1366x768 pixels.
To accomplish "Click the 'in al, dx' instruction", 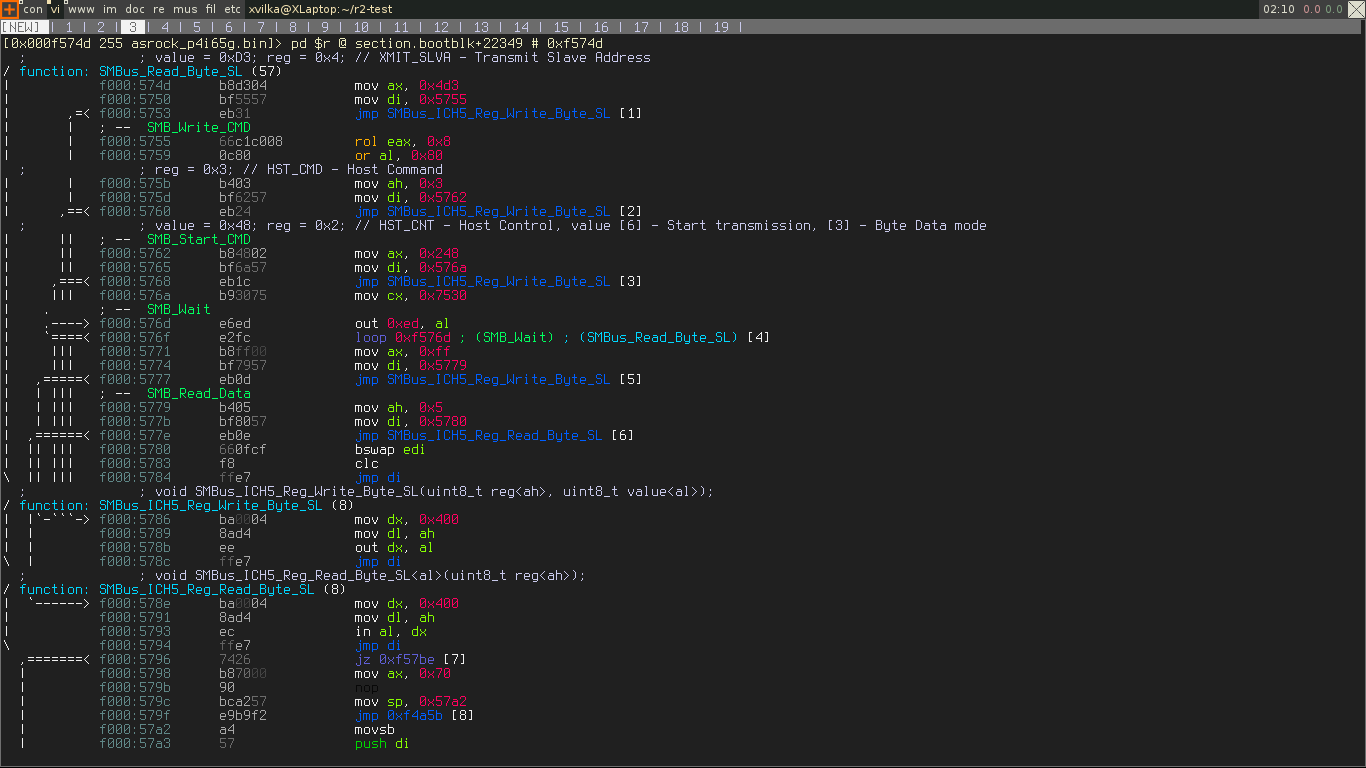I will [390, 631].
